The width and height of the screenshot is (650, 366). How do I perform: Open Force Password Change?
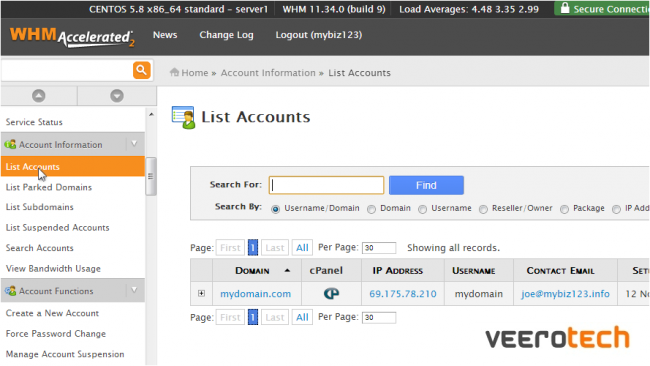[56, 334]
